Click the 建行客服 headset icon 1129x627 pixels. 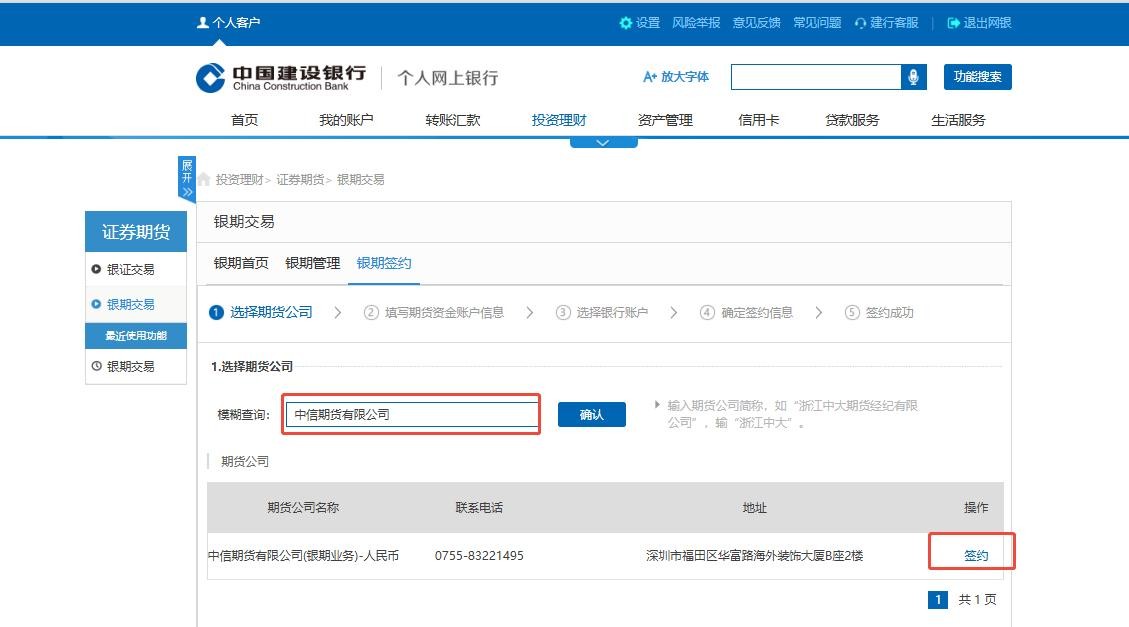[860, 23]
